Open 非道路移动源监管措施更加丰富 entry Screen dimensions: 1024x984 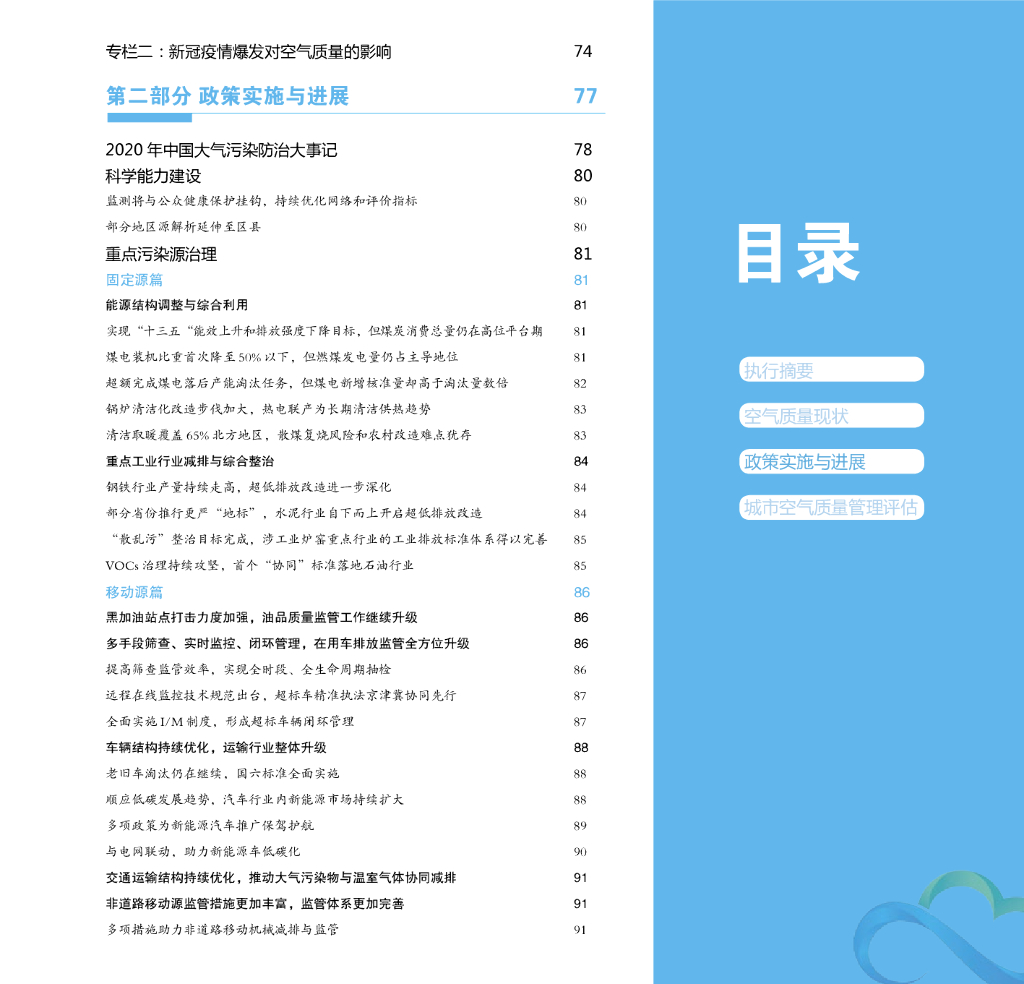[255, 904]
